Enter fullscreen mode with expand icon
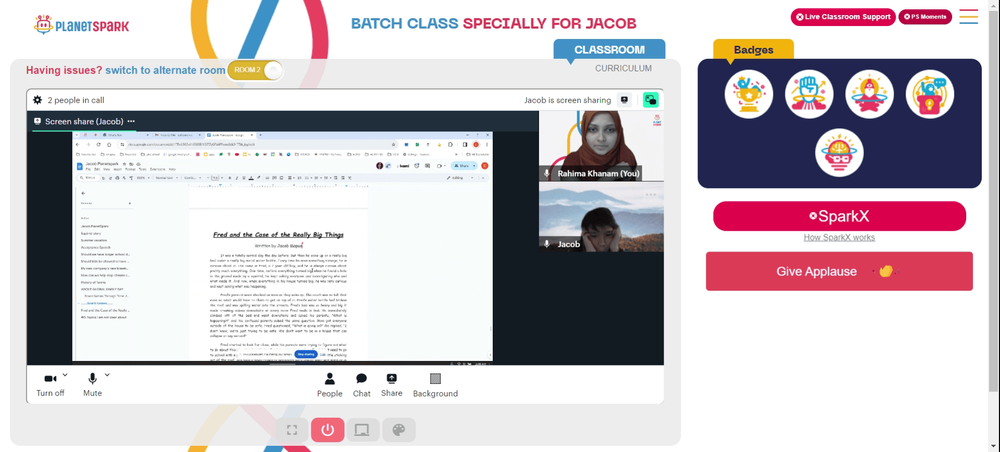The width and height of the screenshot is (1000, 452). tap(292, 430)
